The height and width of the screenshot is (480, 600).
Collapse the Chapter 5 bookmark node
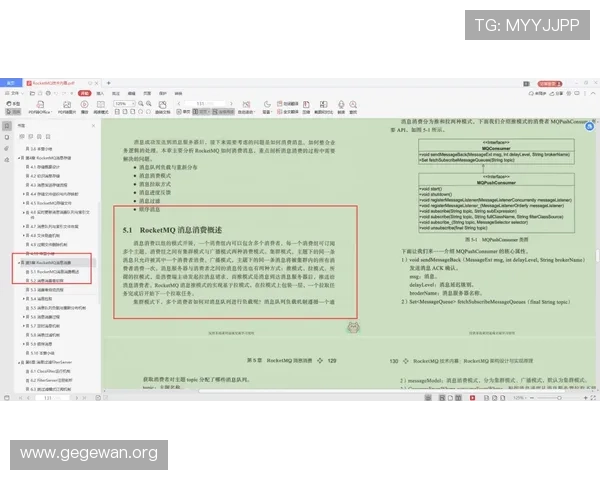tap(19, 263)
